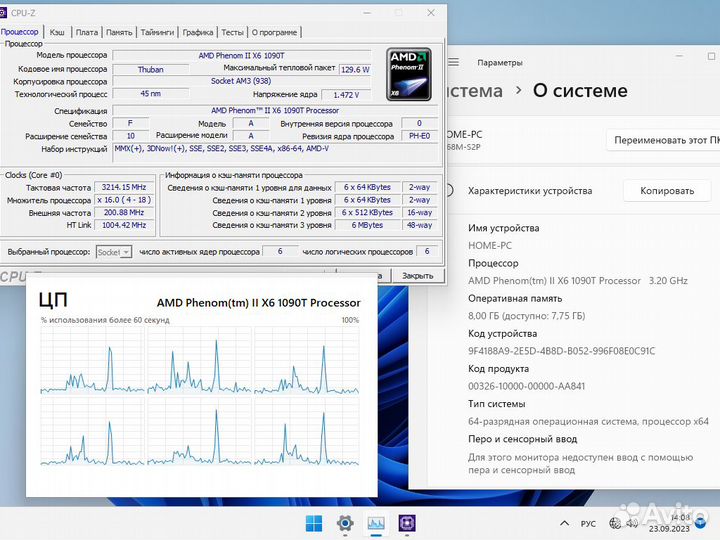Click the 48-way cache associativity value
Viewport: 720px width, 540px height.
pyautogui.click(x=420, y=225)
